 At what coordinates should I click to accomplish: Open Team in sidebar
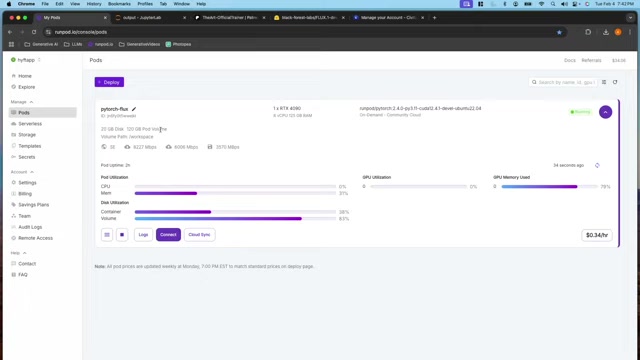click(24, 216)
